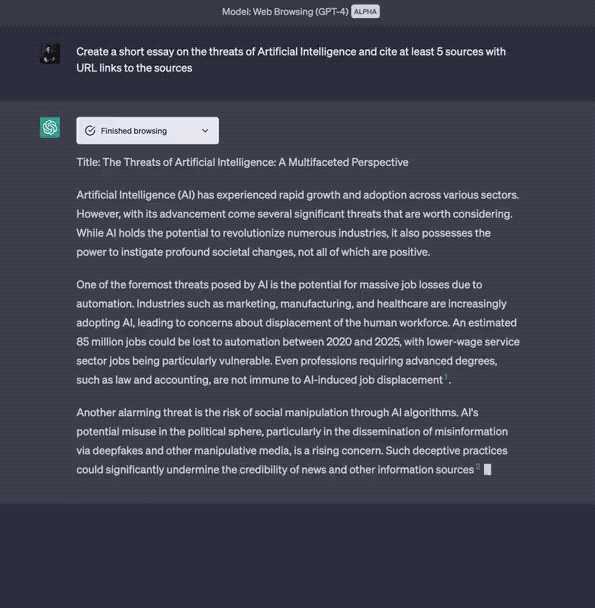Expand the Finished browsing chevron arrow
595x608 pixels.
pyautogui.click(x=205, y=131)
